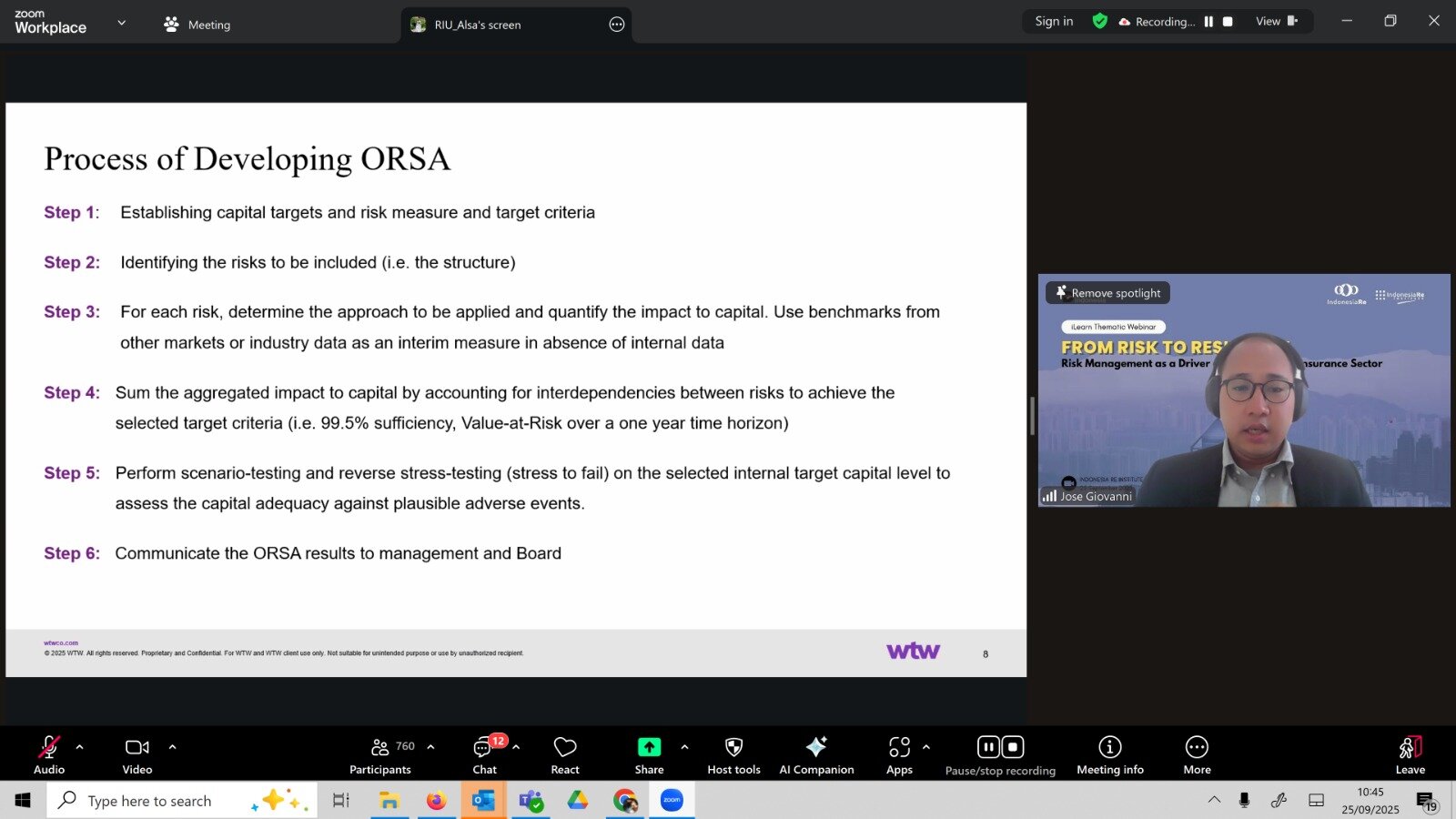
Task: Open Host tools shield icon
Action: pyautogui.click(x=733, y=755)
